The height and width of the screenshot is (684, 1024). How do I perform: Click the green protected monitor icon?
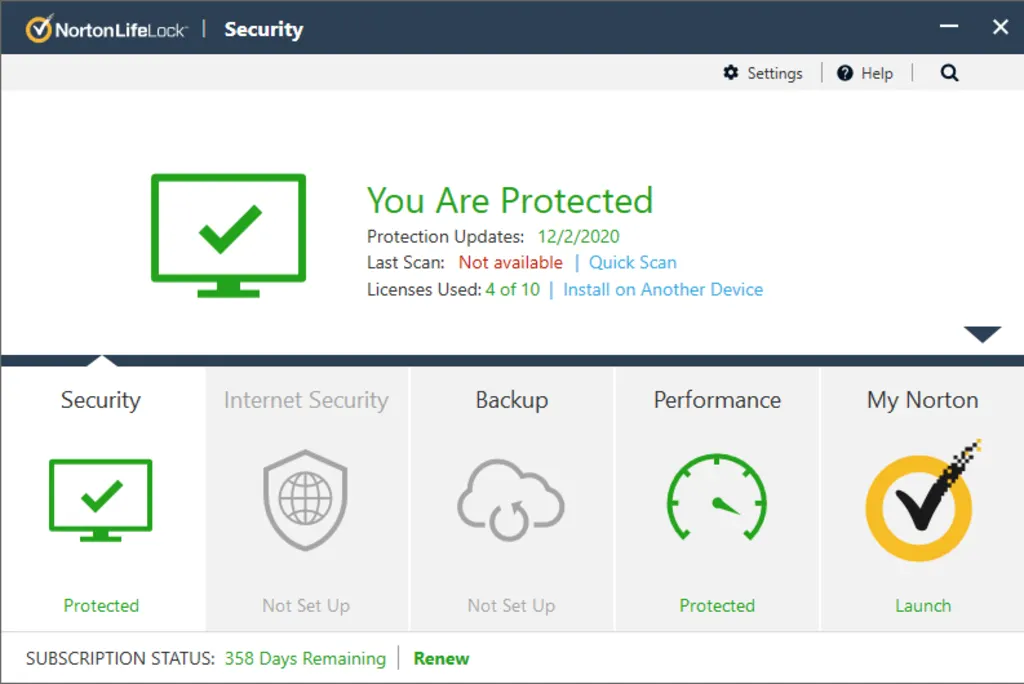tap(228, 235)
